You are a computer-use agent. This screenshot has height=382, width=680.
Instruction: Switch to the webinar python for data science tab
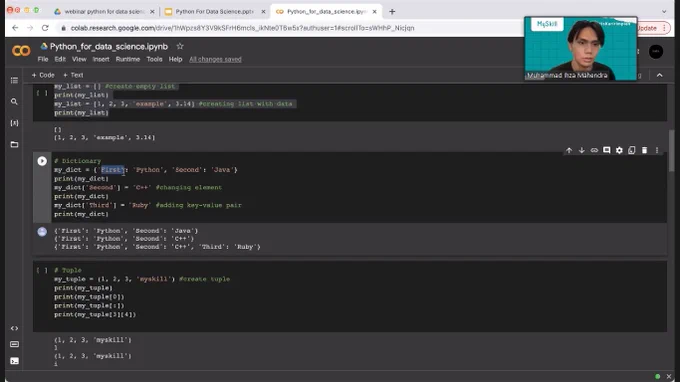(103, 12)
